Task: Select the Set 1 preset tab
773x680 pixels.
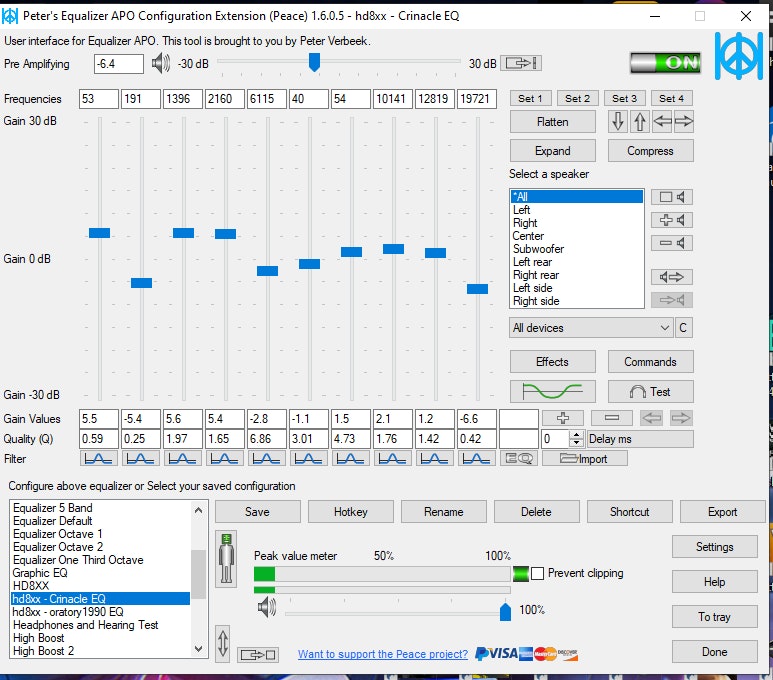Action: coord(530,98)
